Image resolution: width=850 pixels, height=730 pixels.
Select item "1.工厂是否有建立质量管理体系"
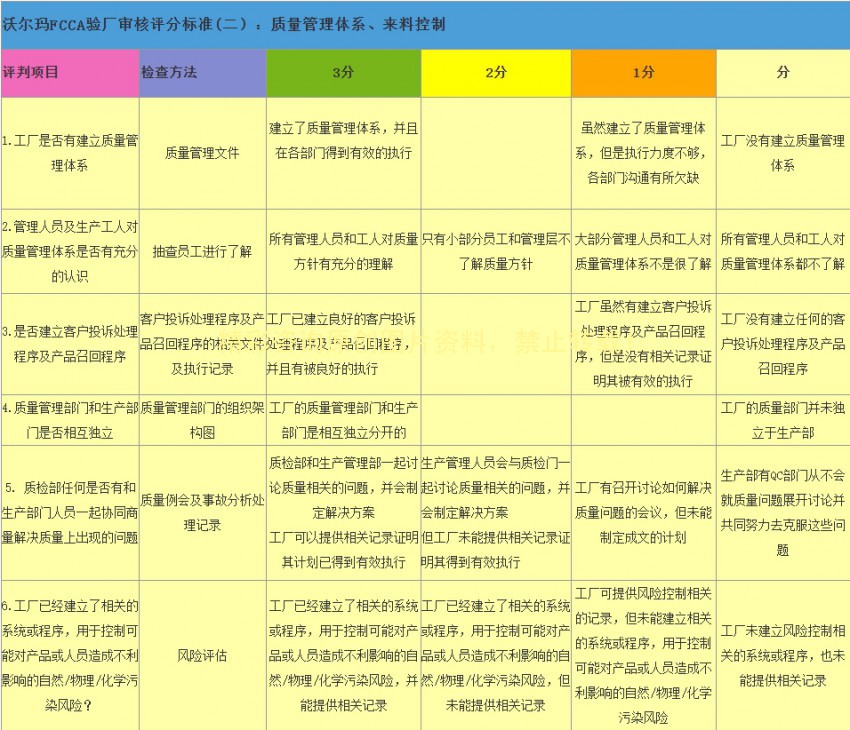70,153
